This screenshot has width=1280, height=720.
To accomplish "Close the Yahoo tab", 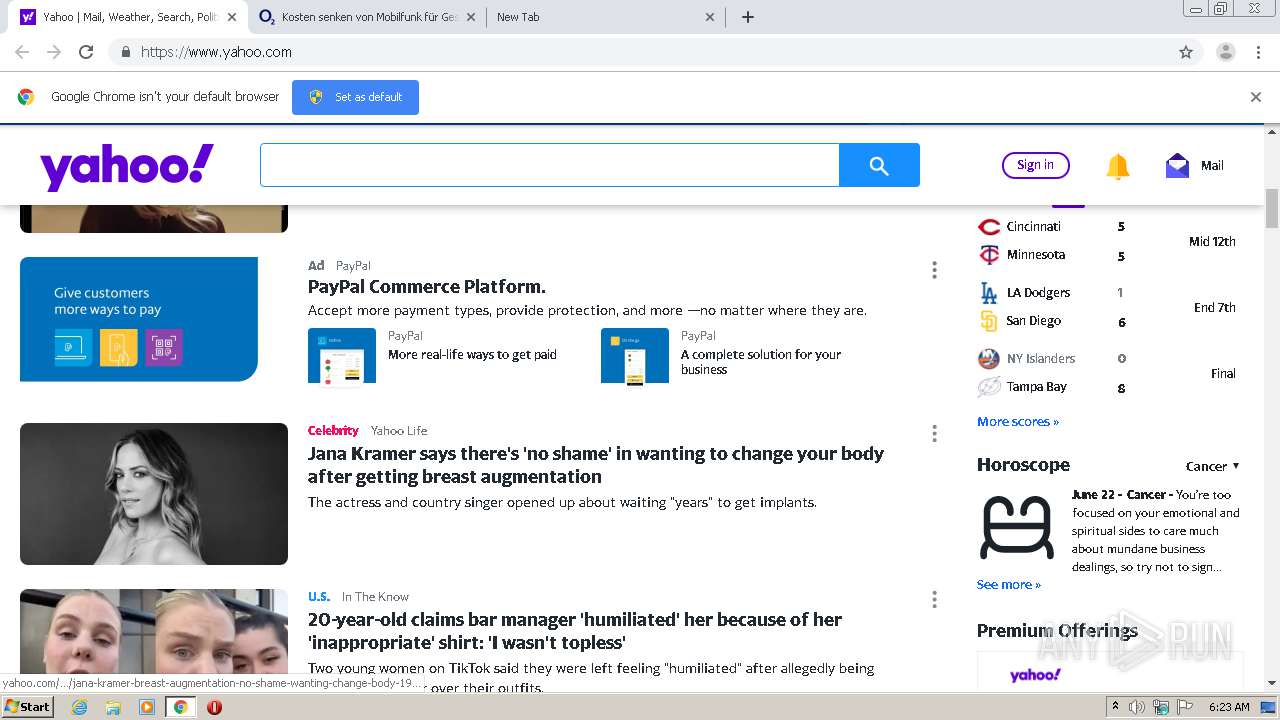I will point(232,17).
